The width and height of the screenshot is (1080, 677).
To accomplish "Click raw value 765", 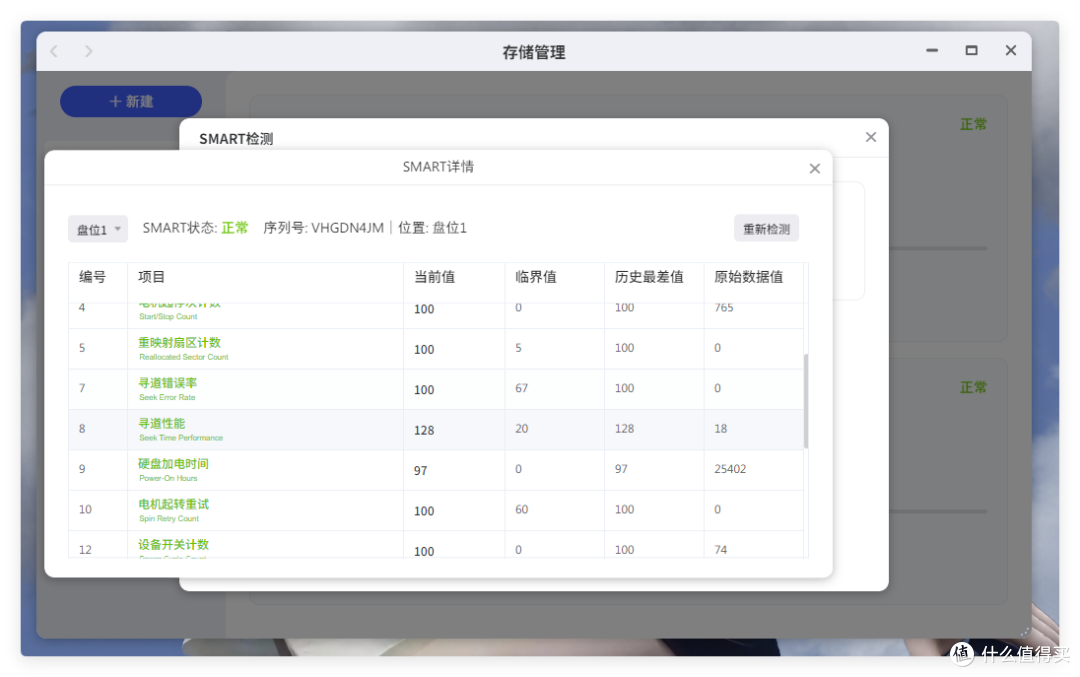I will click(724, 307).
